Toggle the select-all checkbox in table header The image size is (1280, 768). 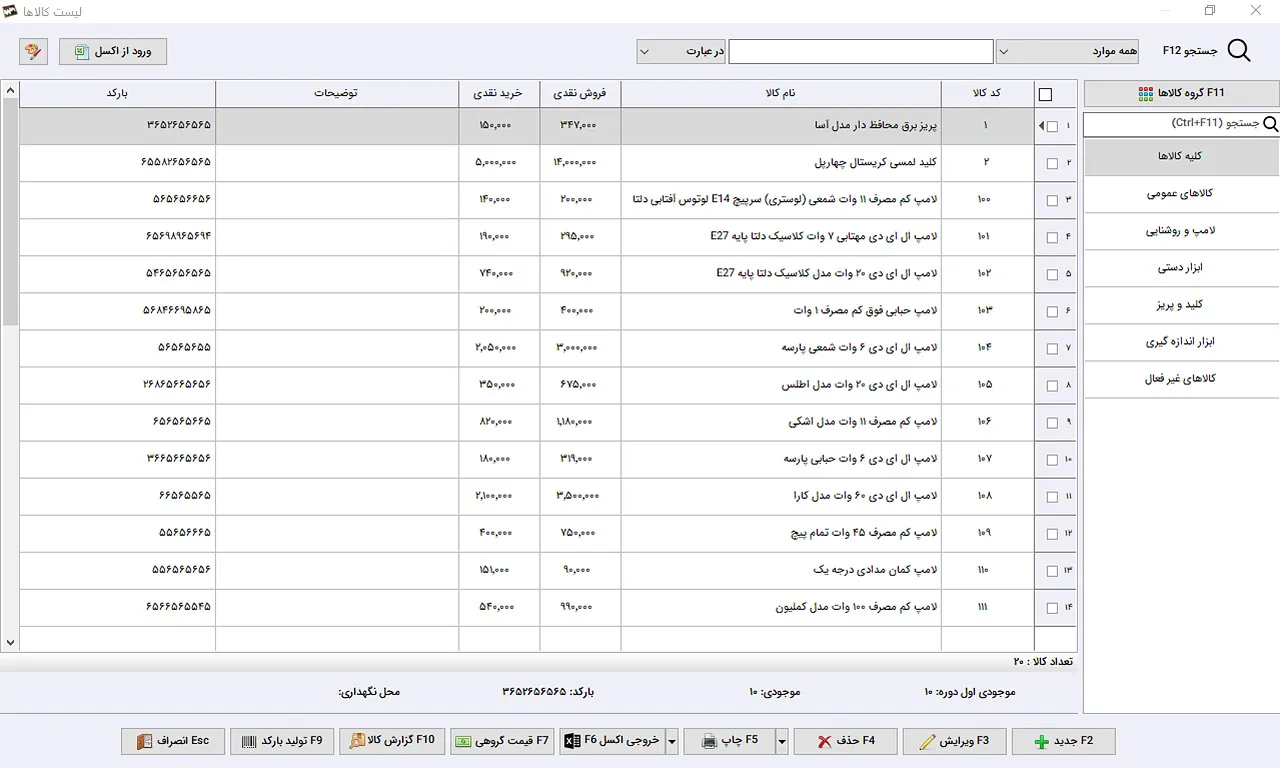(x=1046, y=95)
